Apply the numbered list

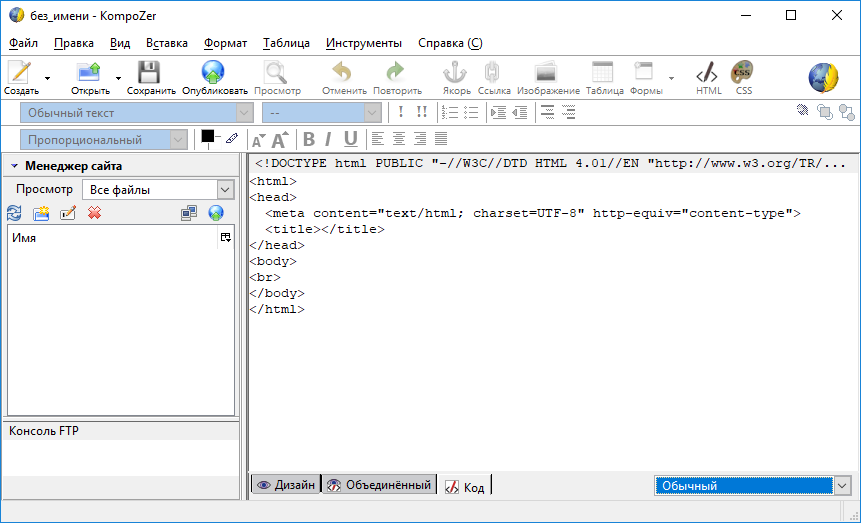point(450,113)
